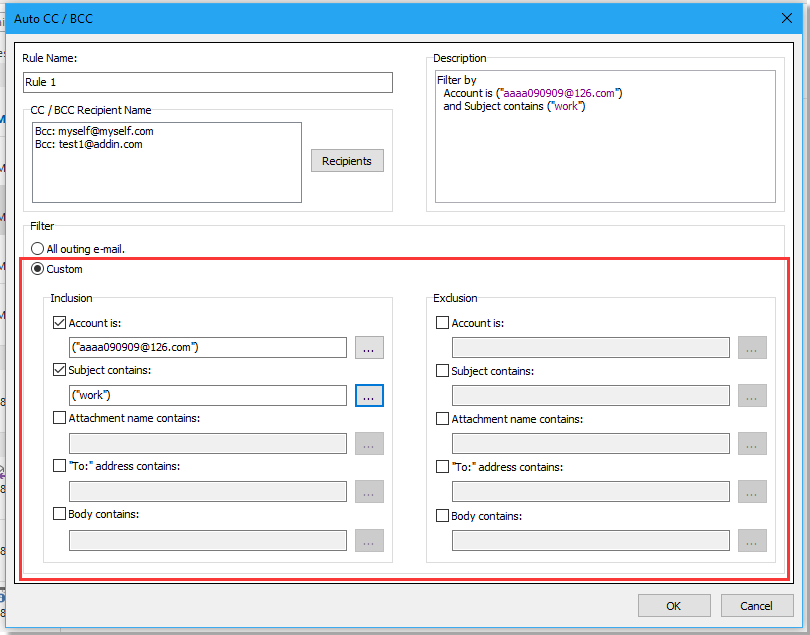The height and width of the screenshot is (635, 810).
Task: Dismiss the dialog with Cancel
Action: pos(757,605)
